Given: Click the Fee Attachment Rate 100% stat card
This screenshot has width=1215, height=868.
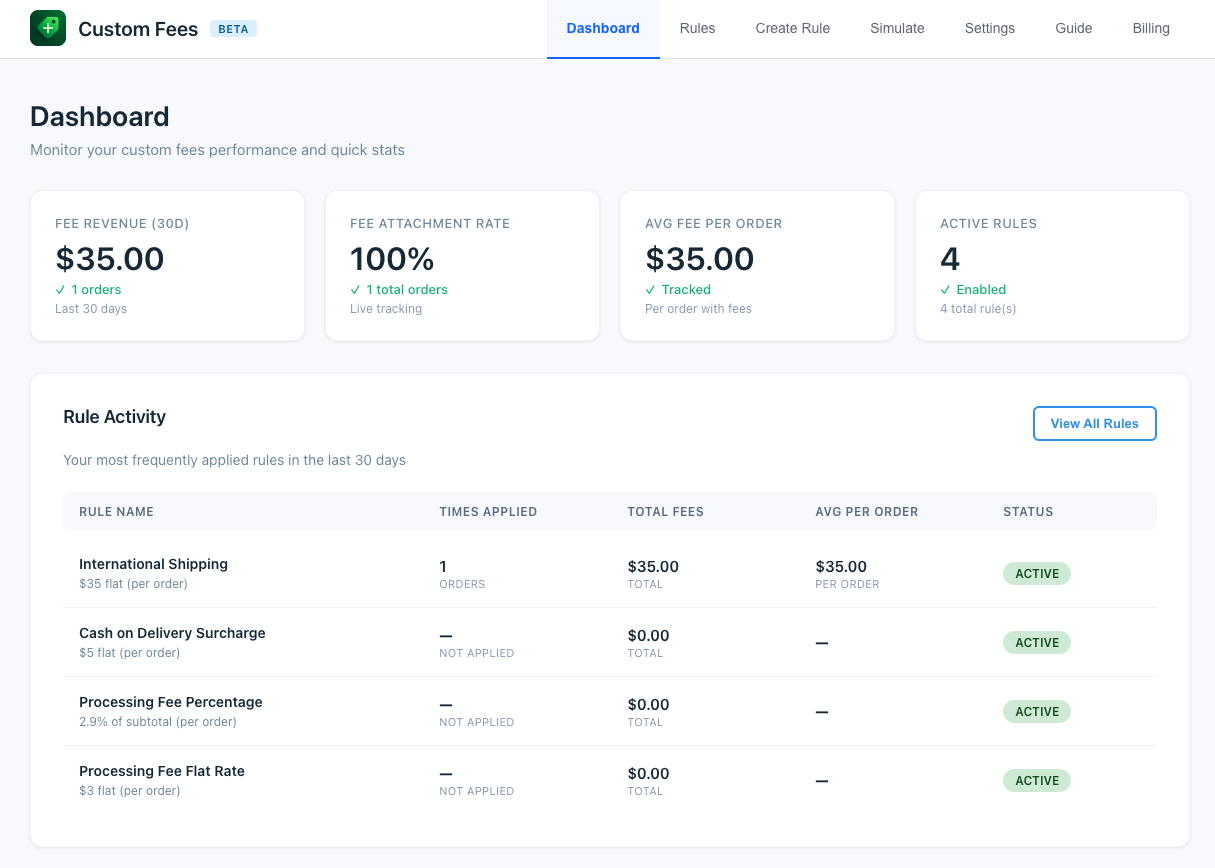Looking at the screenshot, I should coord(462,265).
